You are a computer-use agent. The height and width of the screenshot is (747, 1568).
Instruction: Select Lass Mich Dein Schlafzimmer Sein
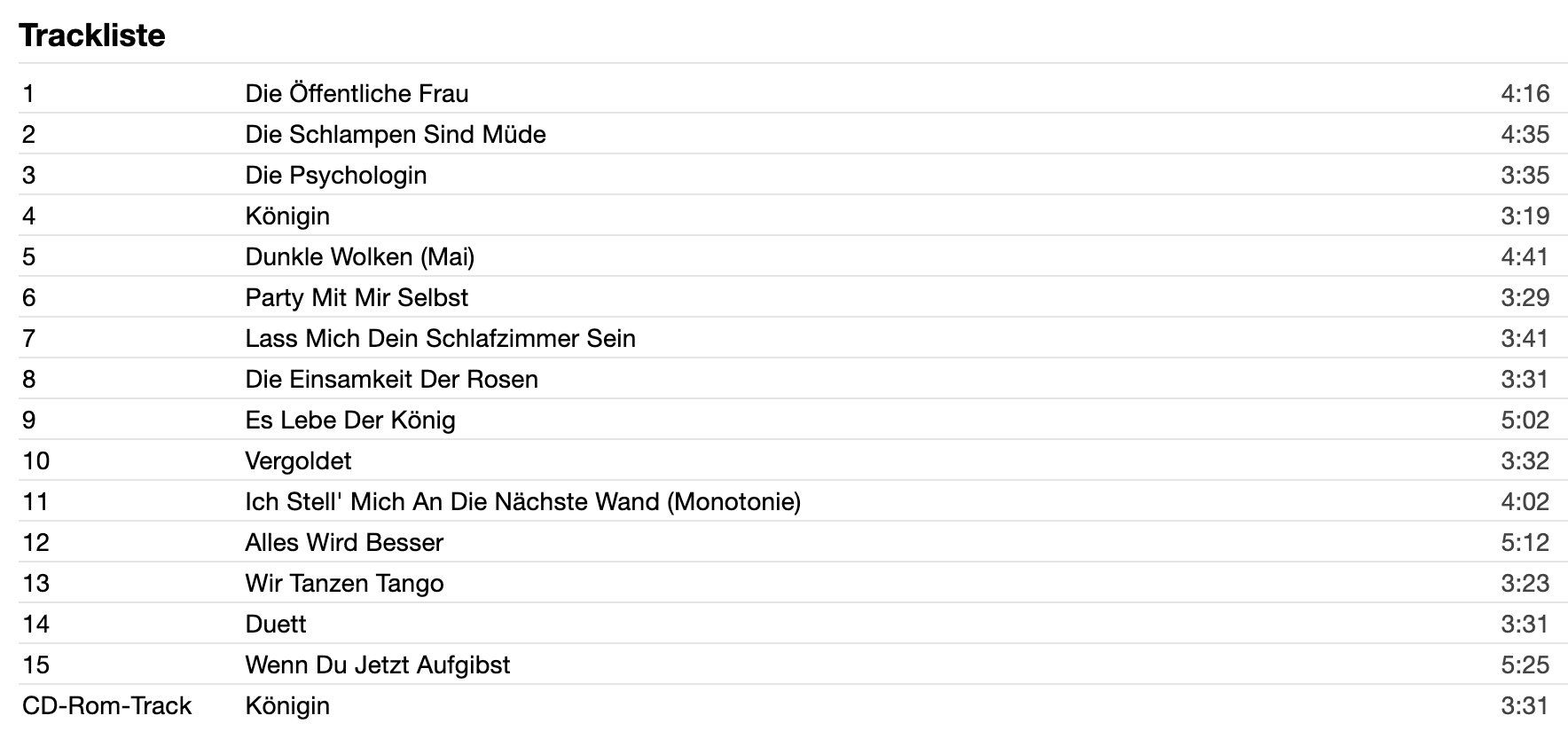441,338
